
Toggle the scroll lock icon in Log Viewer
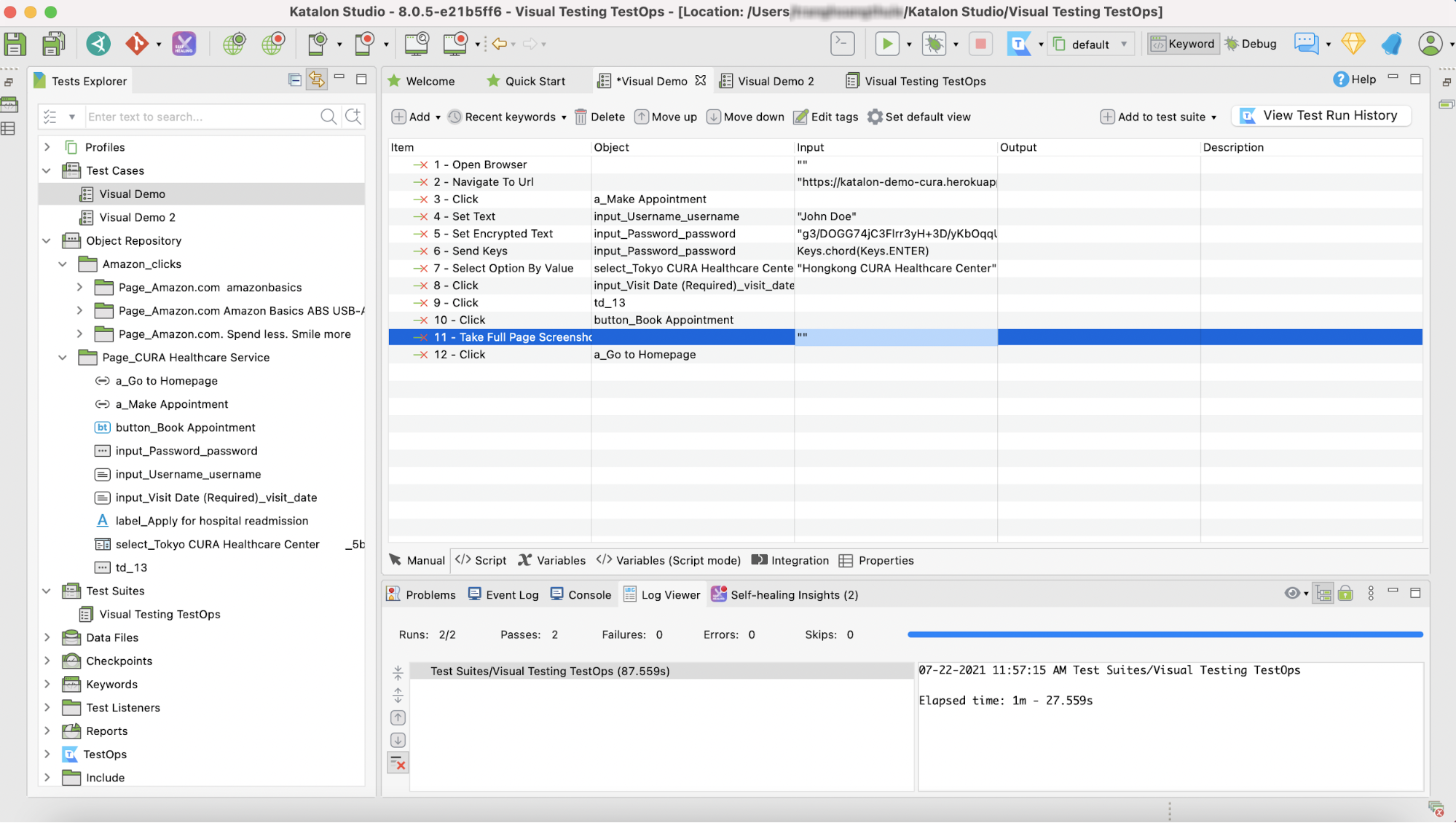pyautogui.click(x=1345, y=594)
